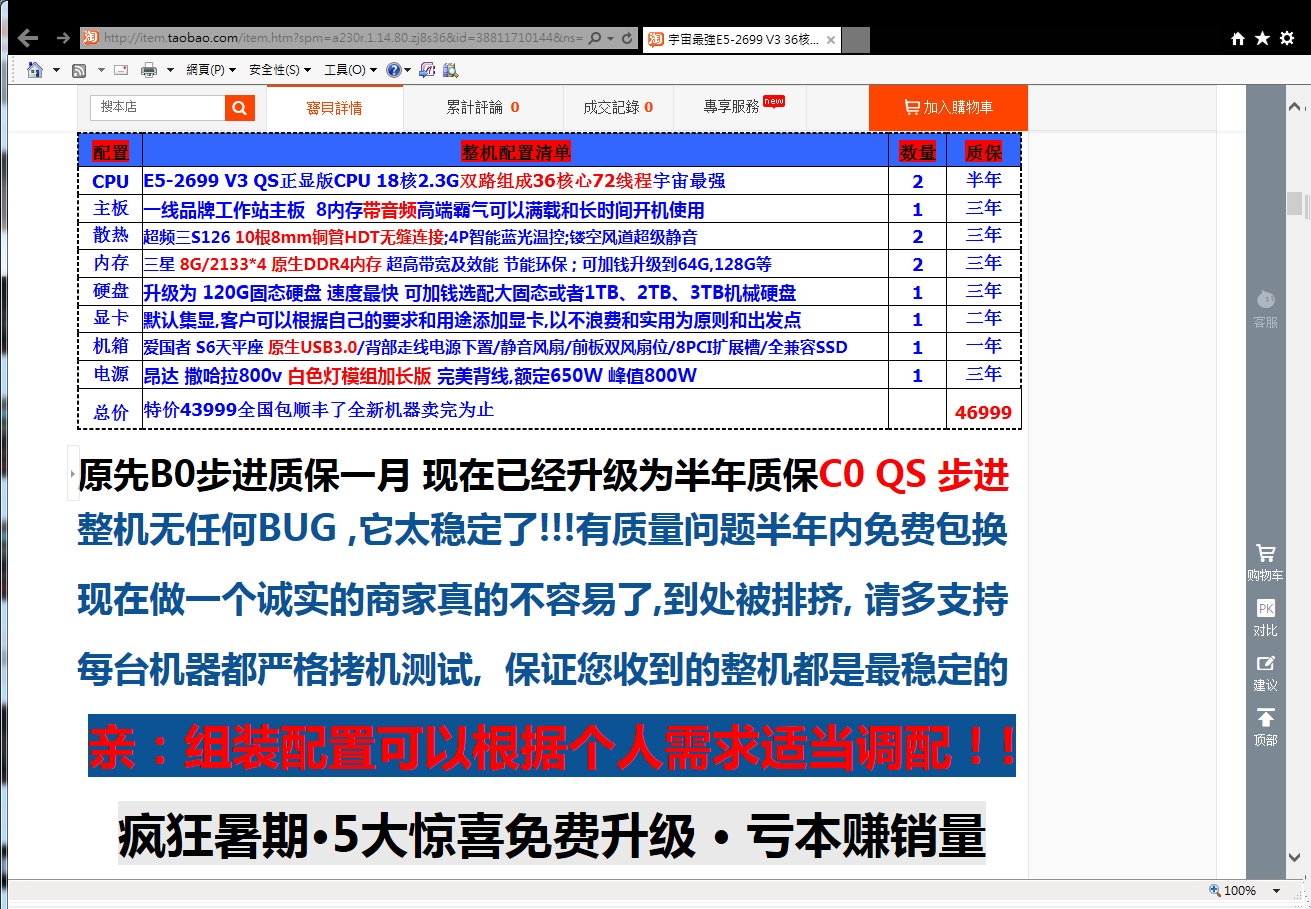Click the zoom magnifier icon in status bar
This screenshot has height=909, width=1311.
(x=1214, y=890)
